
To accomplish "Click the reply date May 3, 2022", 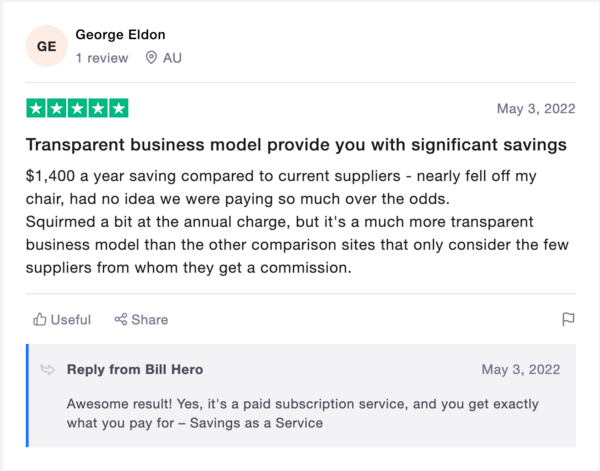I will [x=523, y=370].
